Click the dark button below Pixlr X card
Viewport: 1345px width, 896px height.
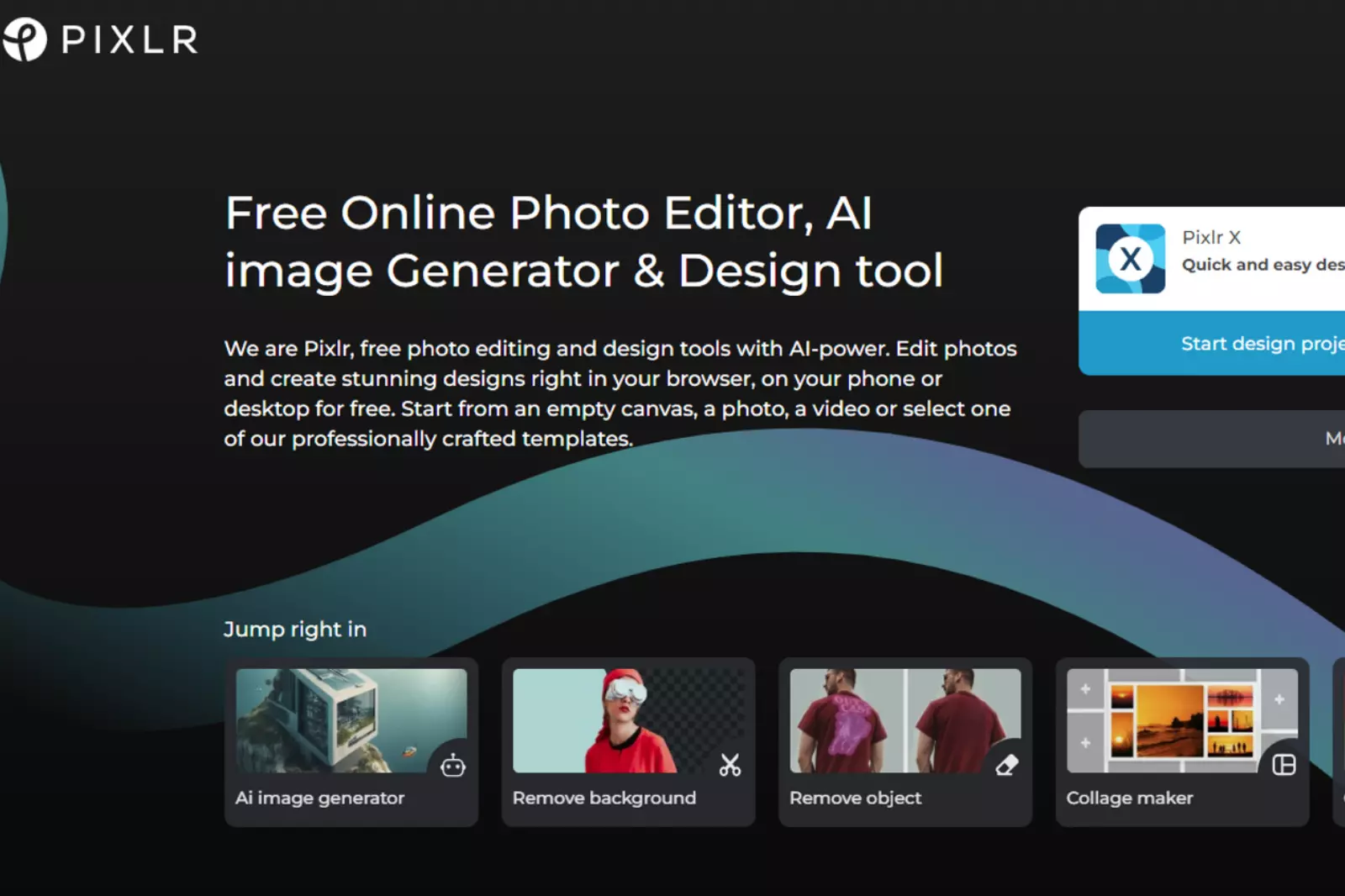coord(1211,439)
